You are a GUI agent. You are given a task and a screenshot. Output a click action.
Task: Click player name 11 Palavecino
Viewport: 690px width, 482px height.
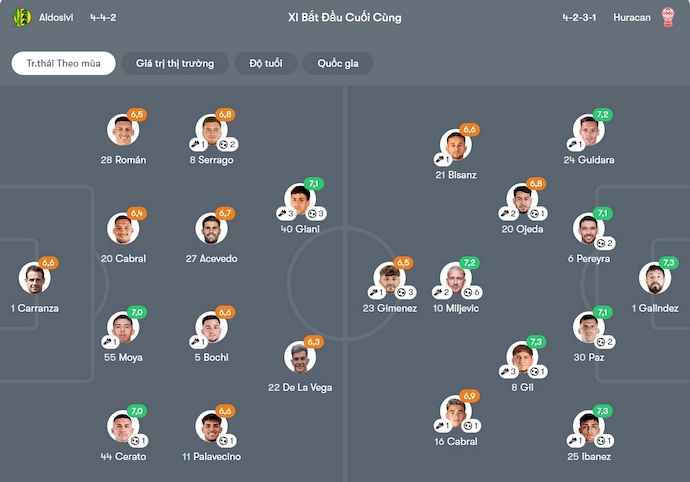point(214,456)
